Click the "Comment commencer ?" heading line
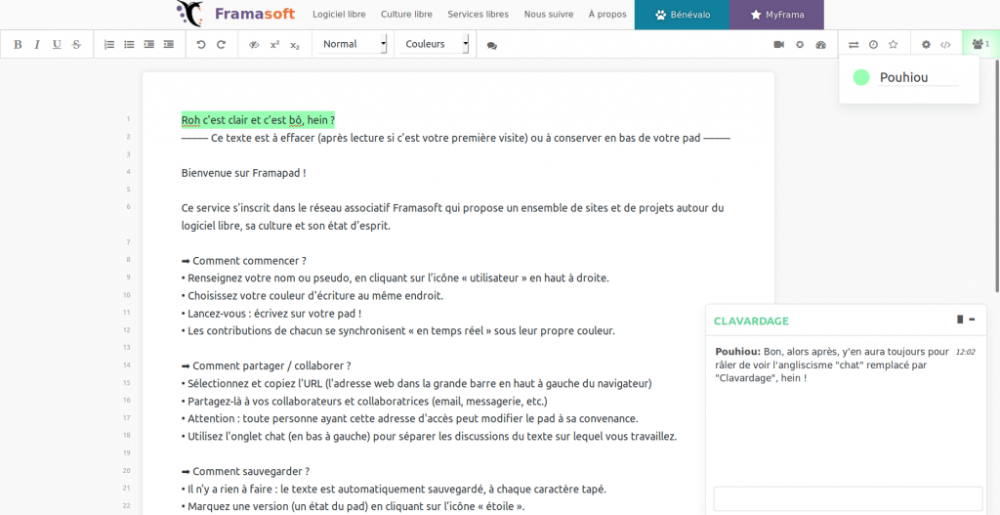Screen dimensions: 1000x515 (x=244, y=261)
